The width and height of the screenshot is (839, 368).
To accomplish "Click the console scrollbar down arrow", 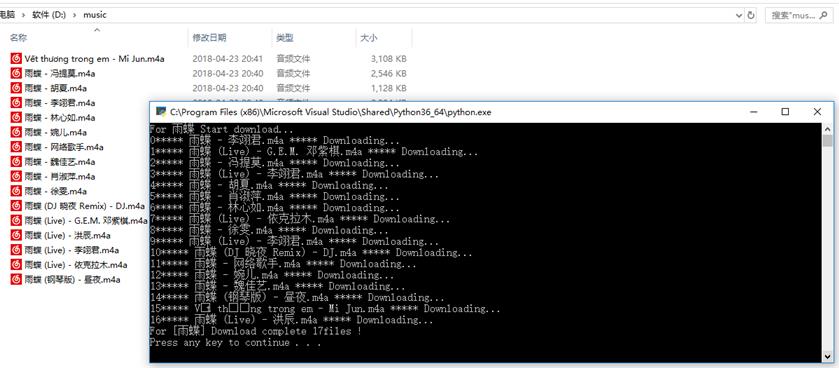I will click(827, 356).
